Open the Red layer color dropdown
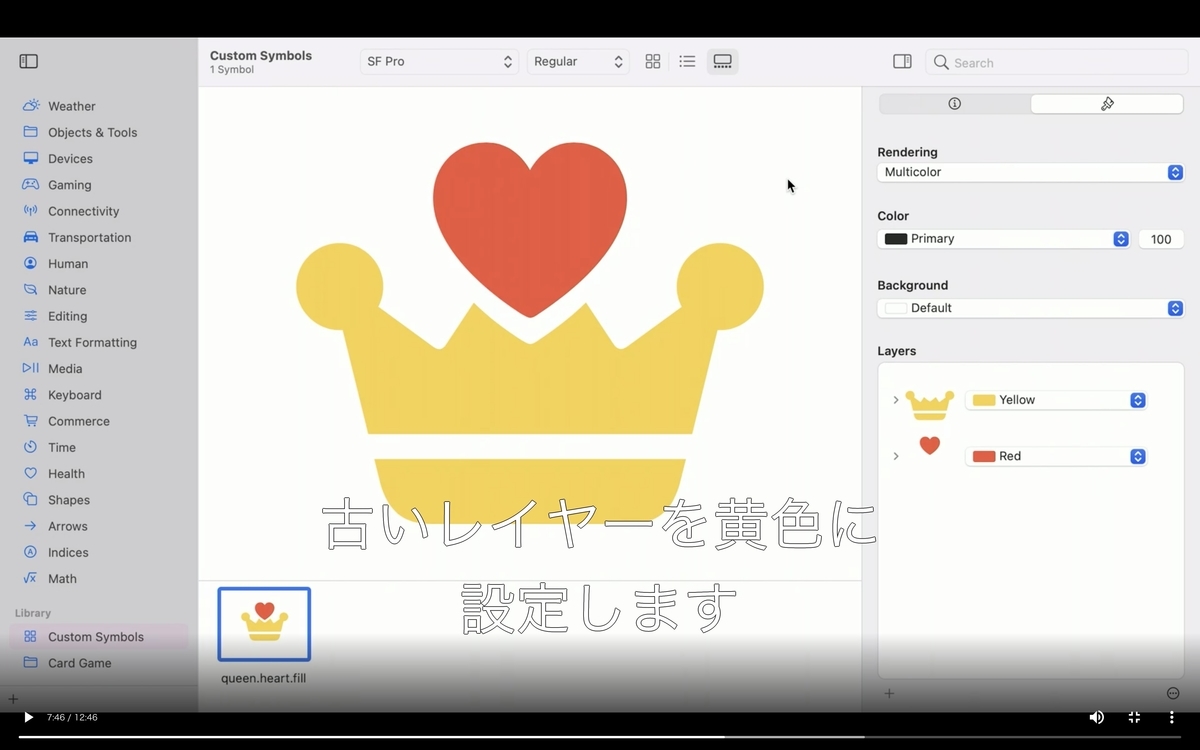The width and height of the screenshot is (1200, 750). [x=1056, y=456]
